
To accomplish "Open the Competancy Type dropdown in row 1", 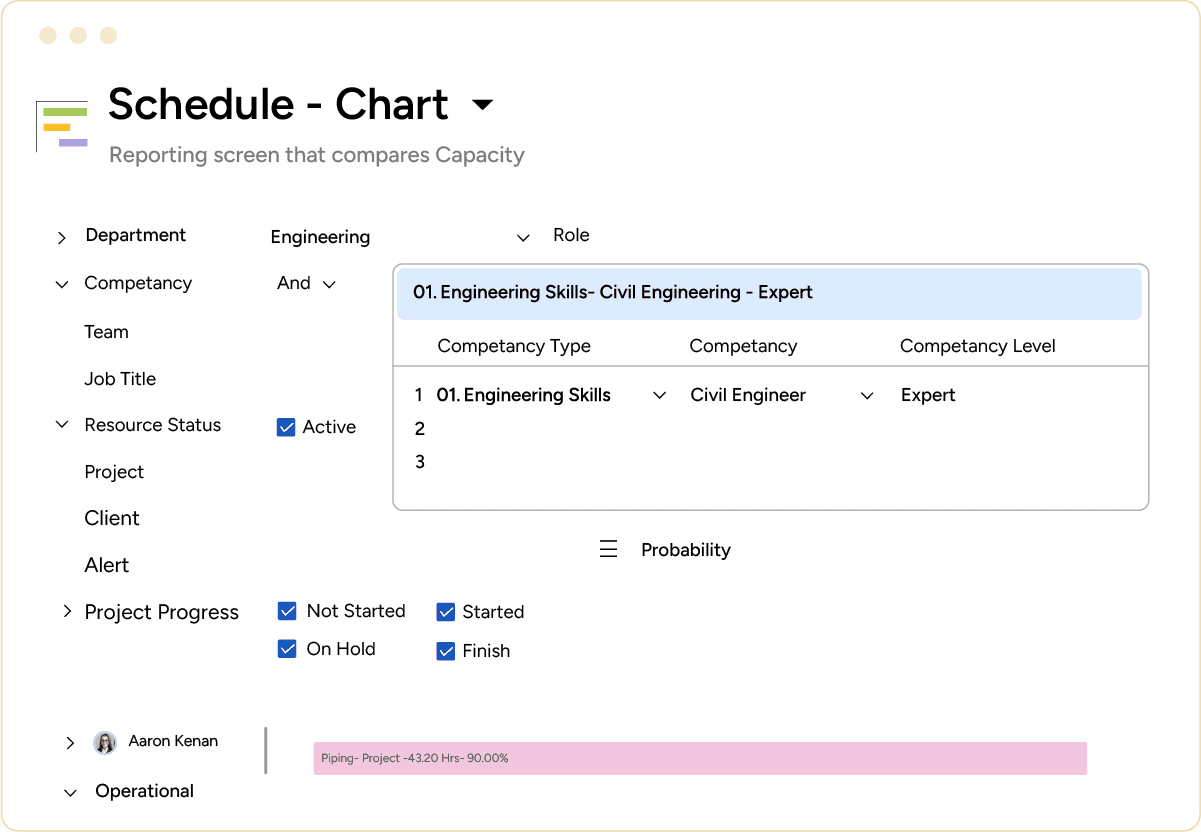I will (x=659, y=395).
